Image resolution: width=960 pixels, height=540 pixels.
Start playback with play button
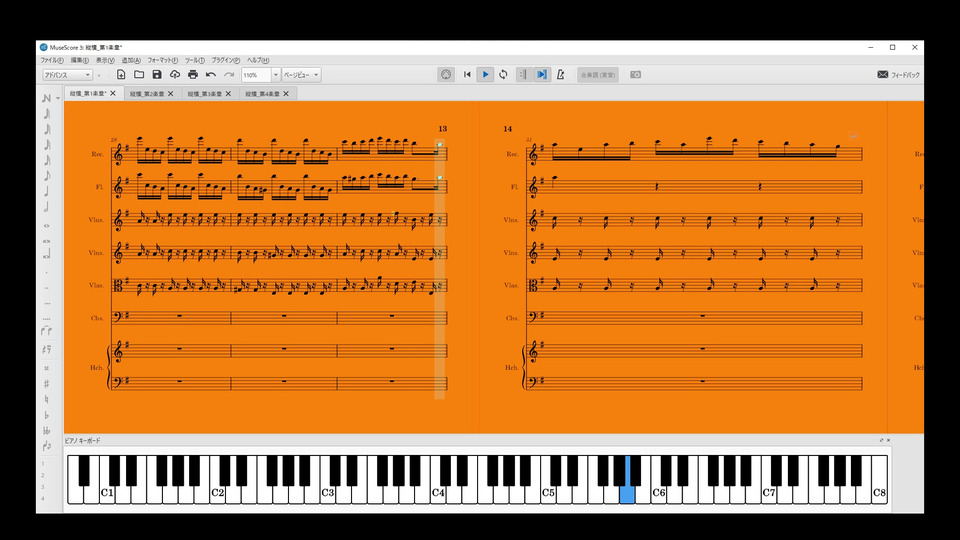point(486,75)
